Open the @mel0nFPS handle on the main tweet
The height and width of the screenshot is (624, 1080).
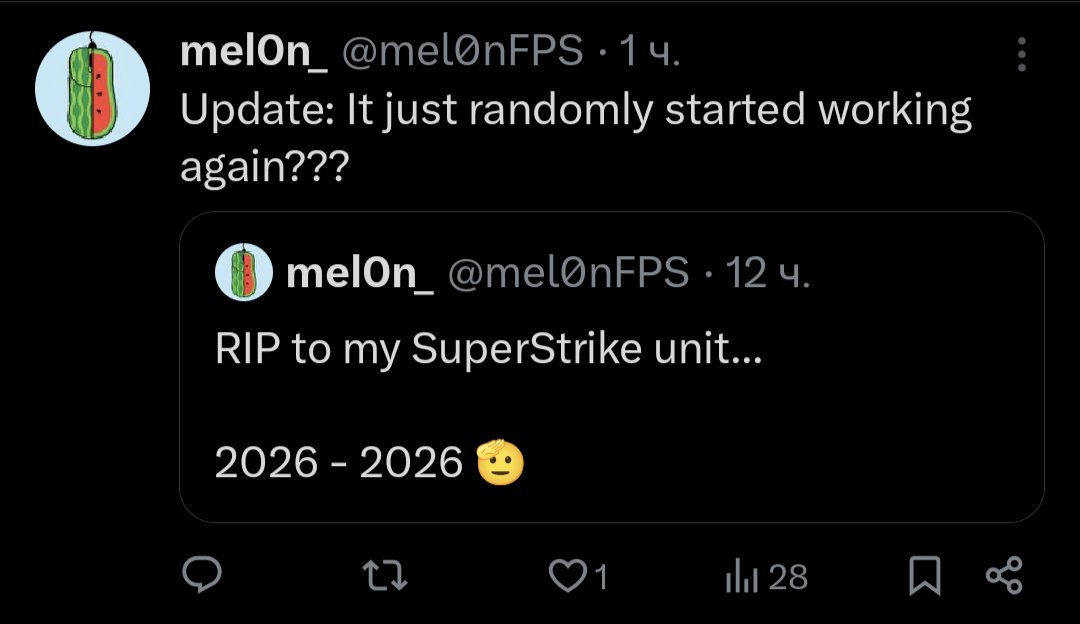click(462, 53)
